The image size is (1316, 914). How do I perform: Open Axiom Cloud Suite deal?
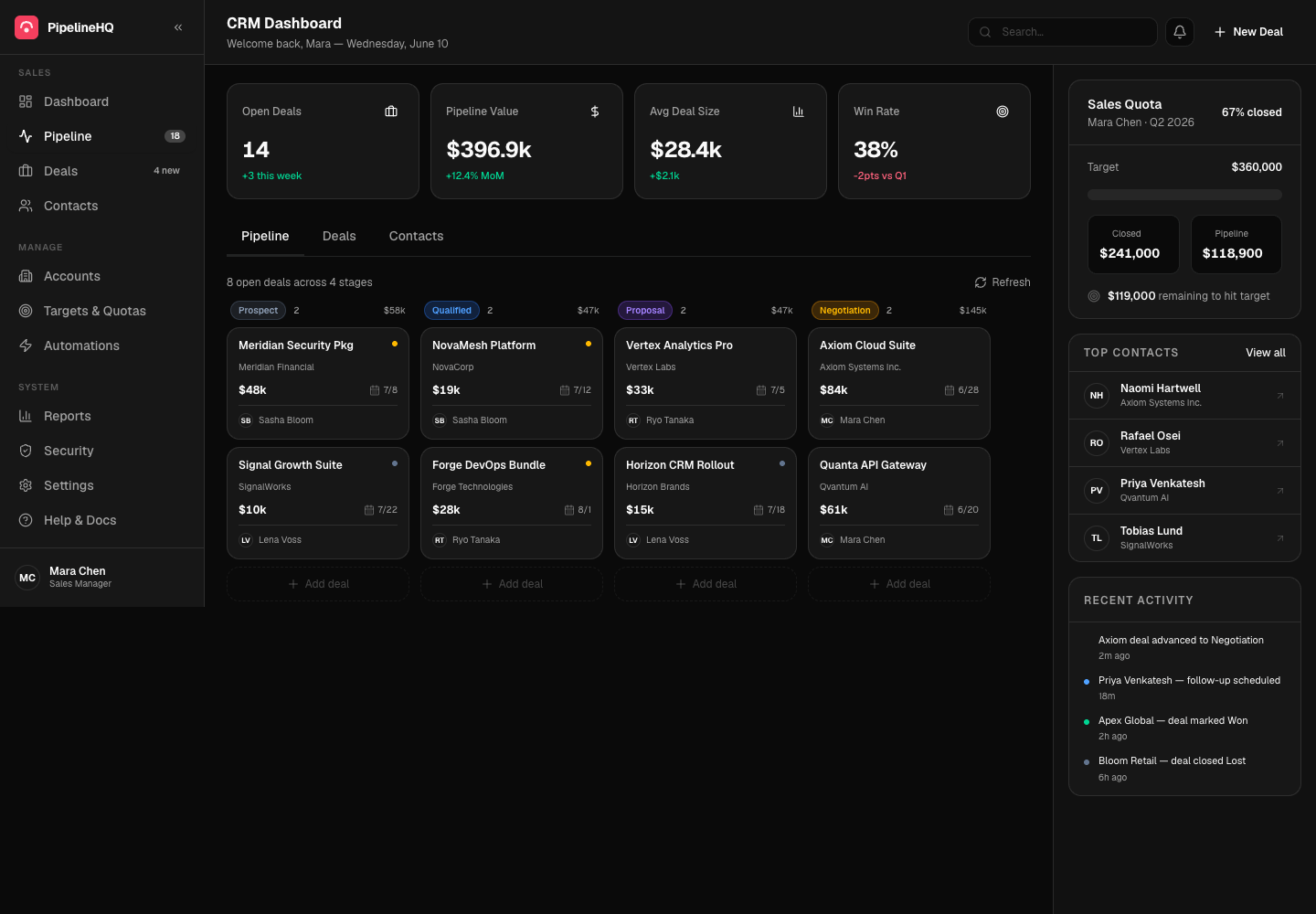pos(899,384)
